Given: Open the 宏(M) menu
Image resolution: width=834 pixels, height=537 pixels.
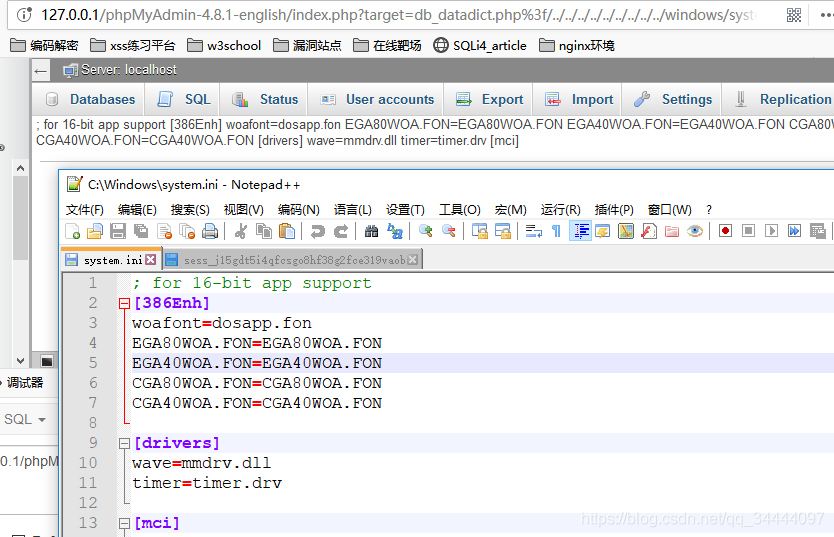Looking at the screenshot, I should click(510, 210).
